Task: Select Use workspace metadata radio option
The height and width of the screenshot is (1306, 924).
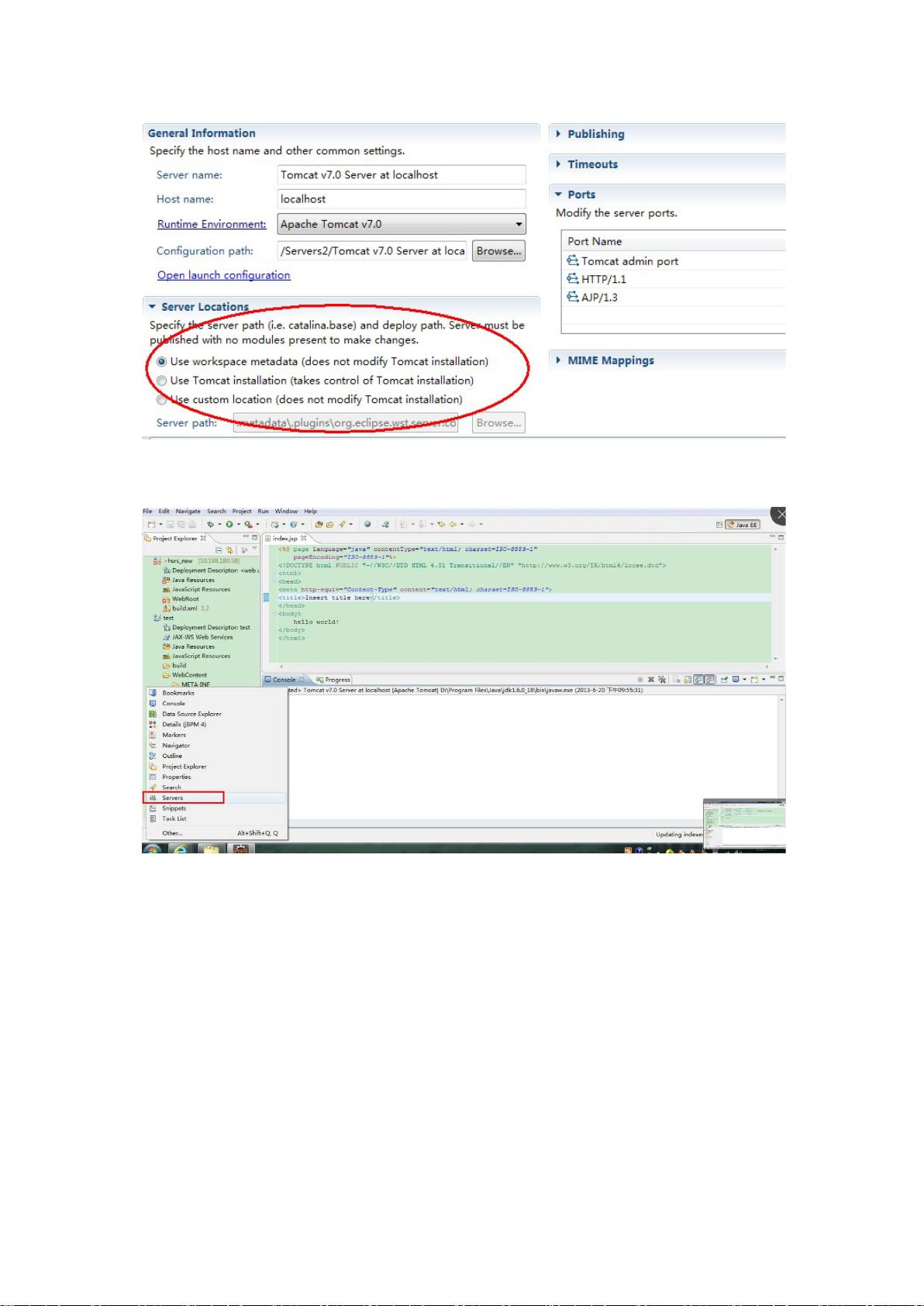Action: (x=161, y=362)
